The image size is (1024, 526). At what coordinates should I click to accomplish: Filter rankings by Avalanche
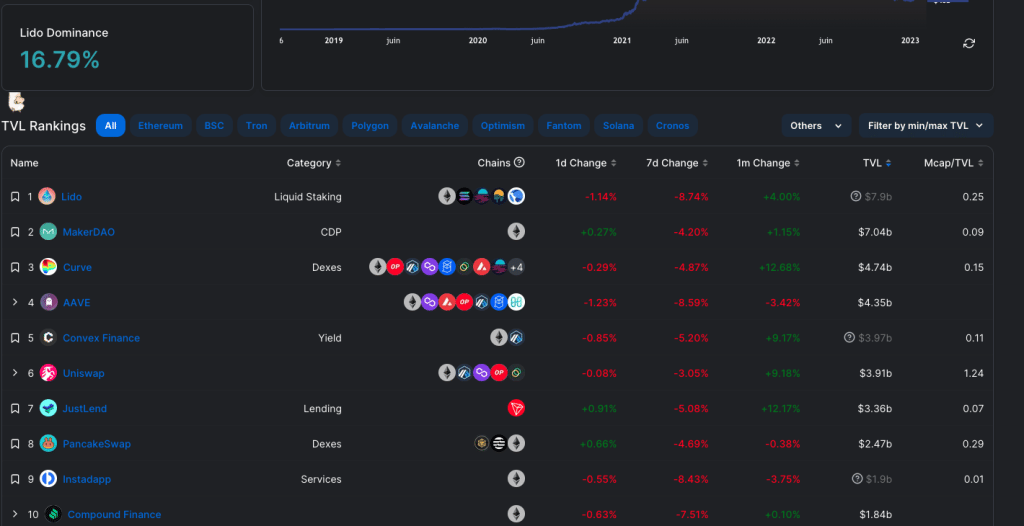click(x=434, y=125)
